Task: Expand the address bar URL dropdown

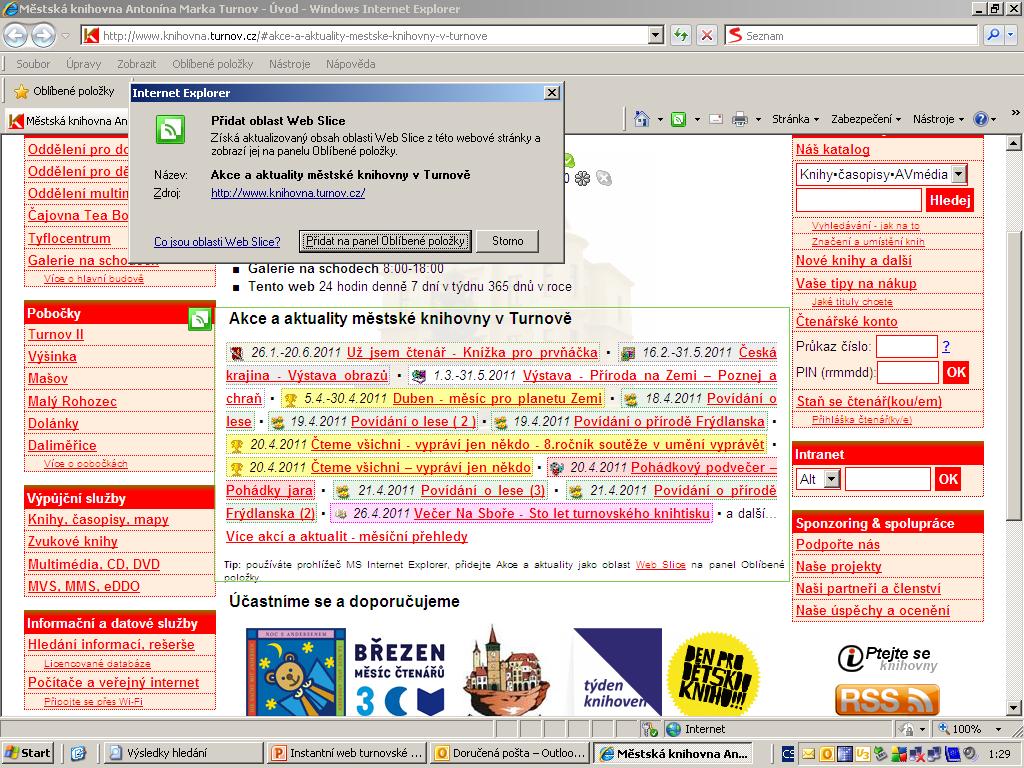Action: (656, 35)
